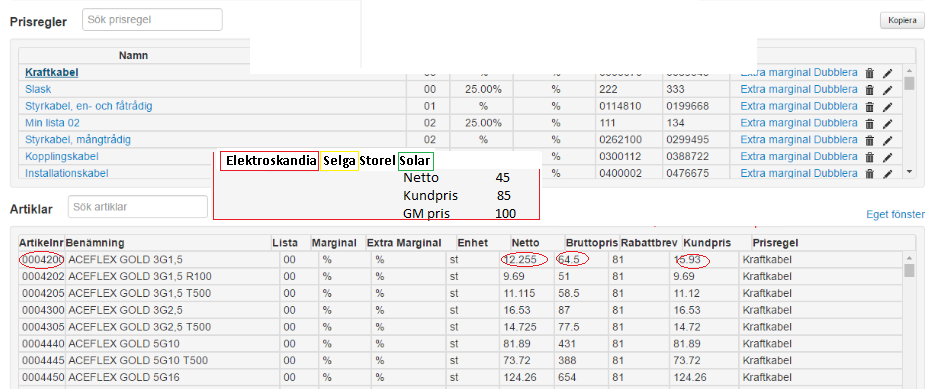Edit the Slask price rule with pencil icon
The height and width of the screenshot is (389, 931).
[887, 90]
